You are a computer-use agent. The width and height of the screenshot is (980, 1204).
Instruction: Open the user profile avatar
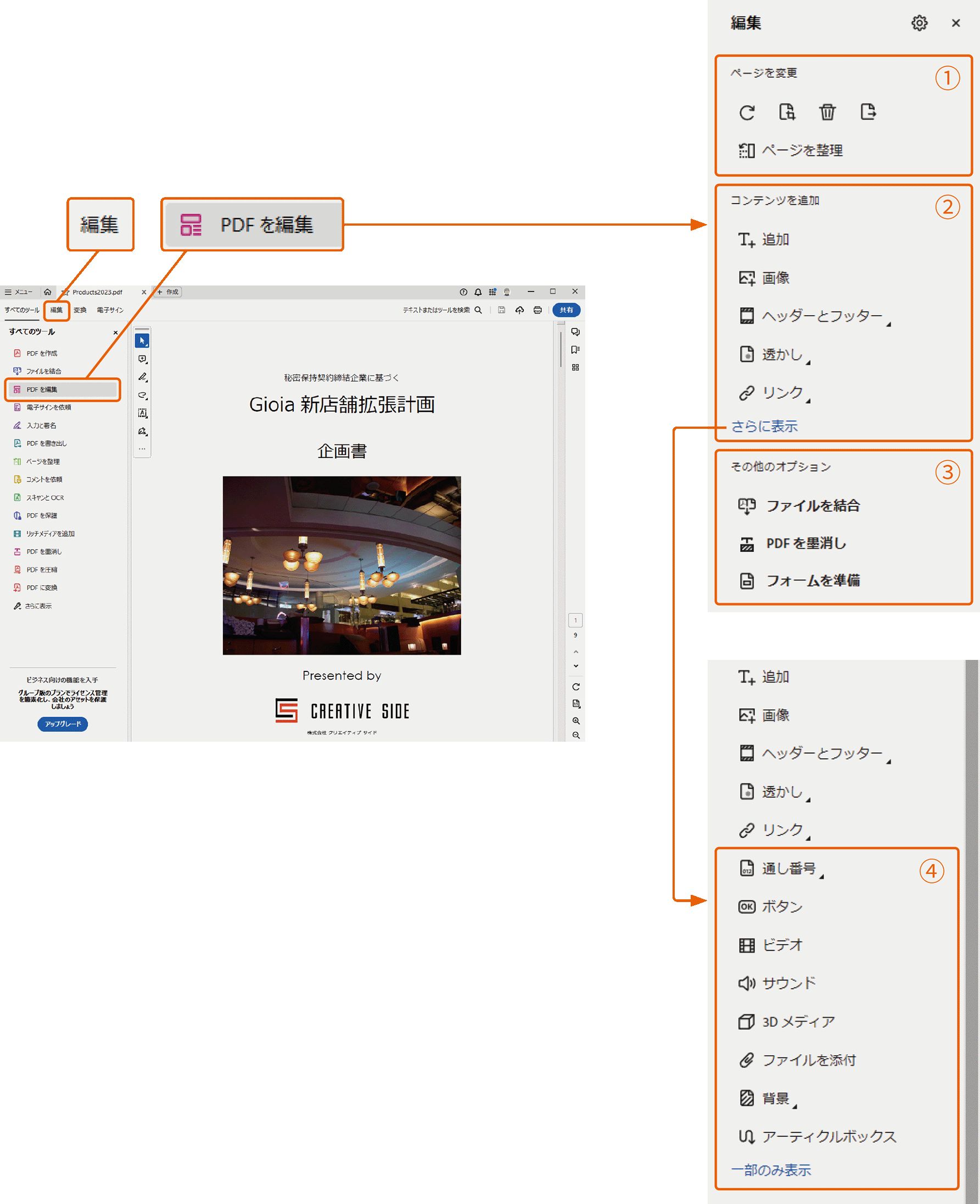click(x=507, y=292)
